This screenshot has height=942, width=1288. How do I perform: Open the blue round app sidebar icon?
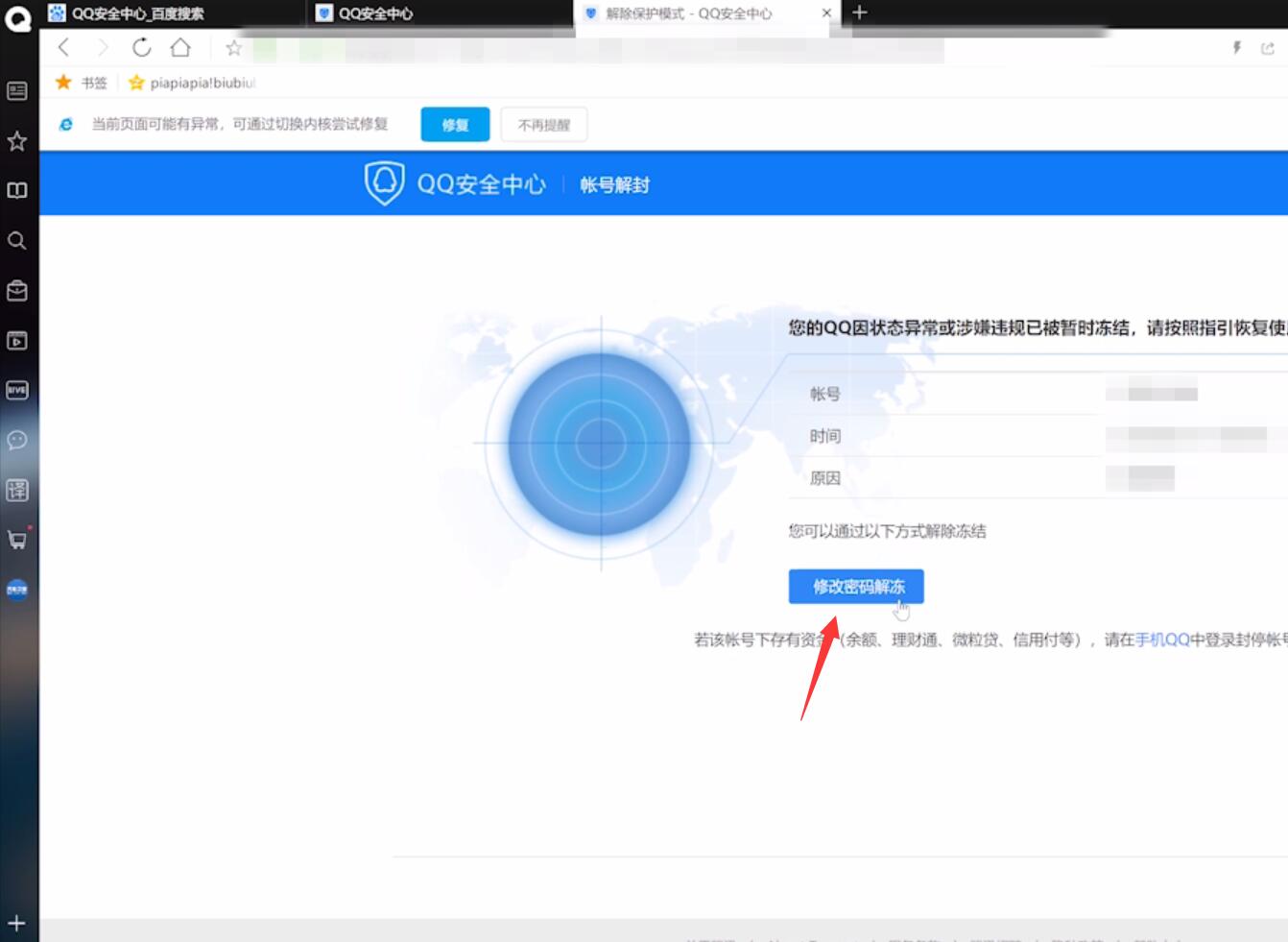17,590
